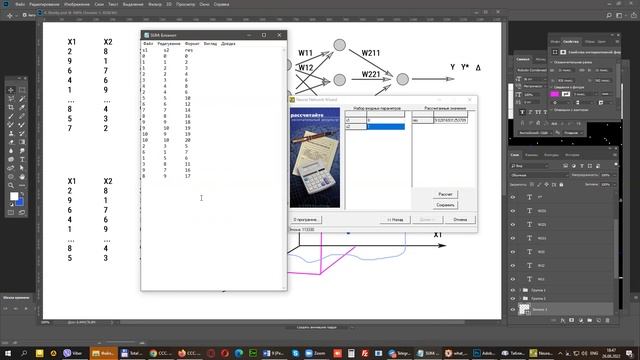Open Photoshop's Изображение menu
The image size is (640, 360).
tap(77, 4)
